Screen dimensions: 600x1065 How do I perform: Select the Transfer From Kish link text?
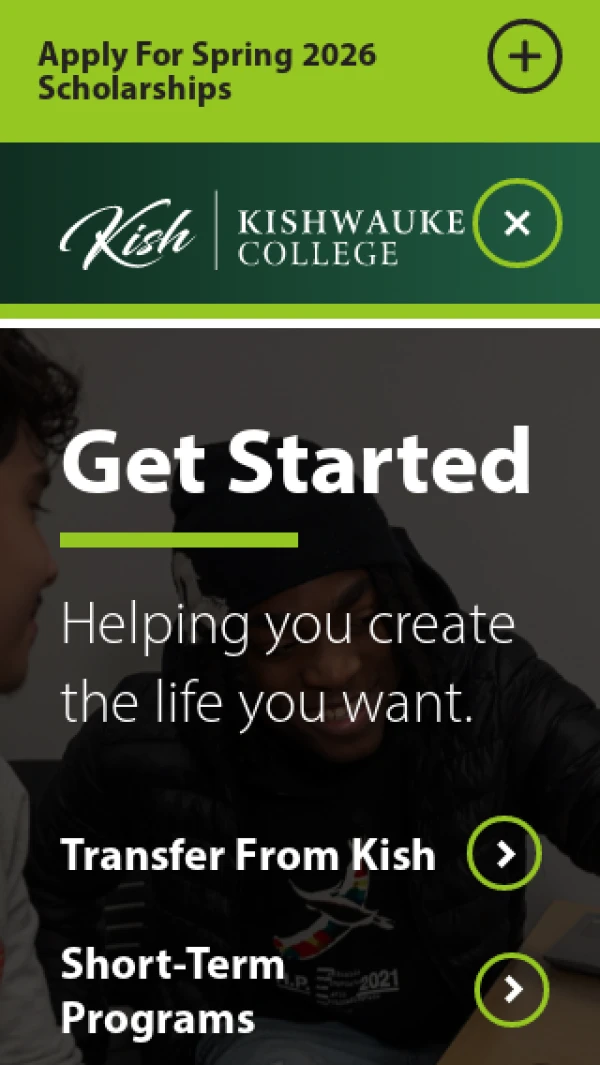tap(248, 854)
